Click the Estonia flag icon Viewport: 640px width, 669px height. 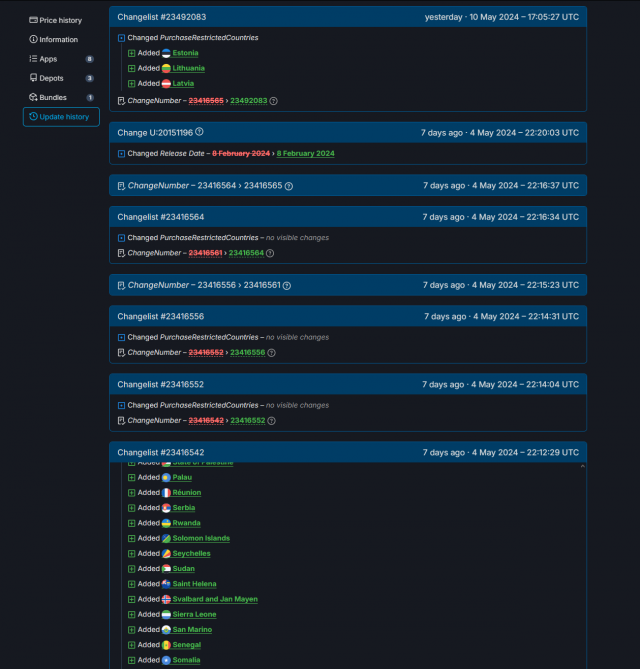[x=166, y=53]
